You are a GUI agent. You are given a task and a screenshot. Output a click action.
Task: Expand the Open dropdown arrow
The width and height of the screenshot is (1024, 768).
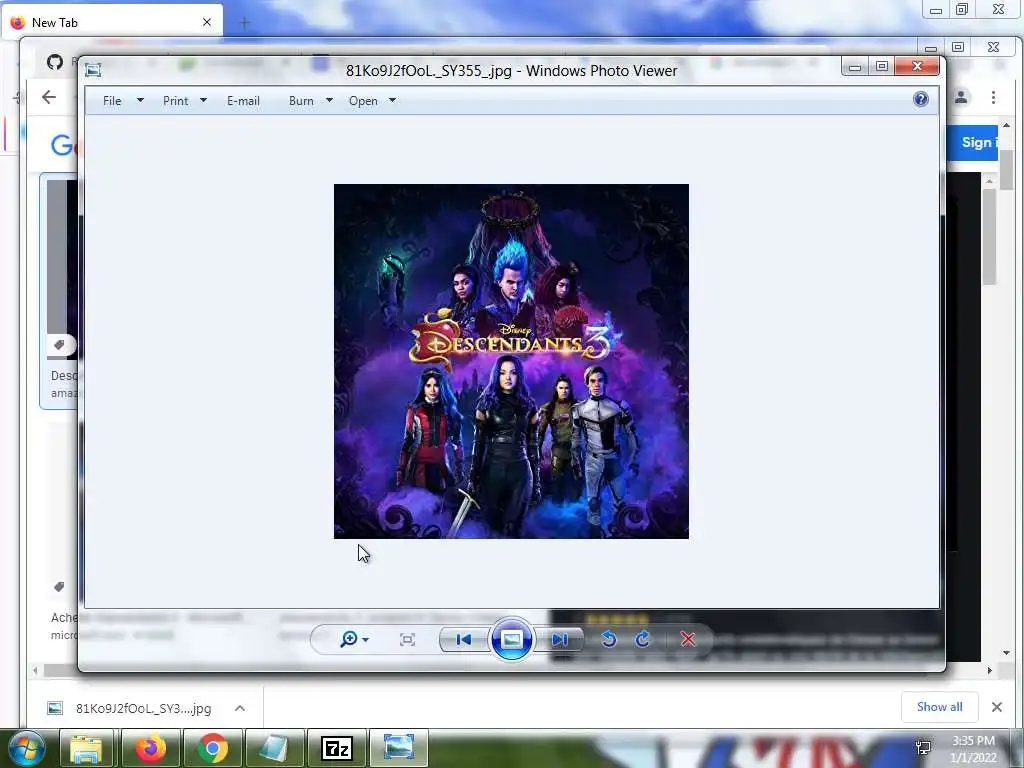[x=392, y=101]
